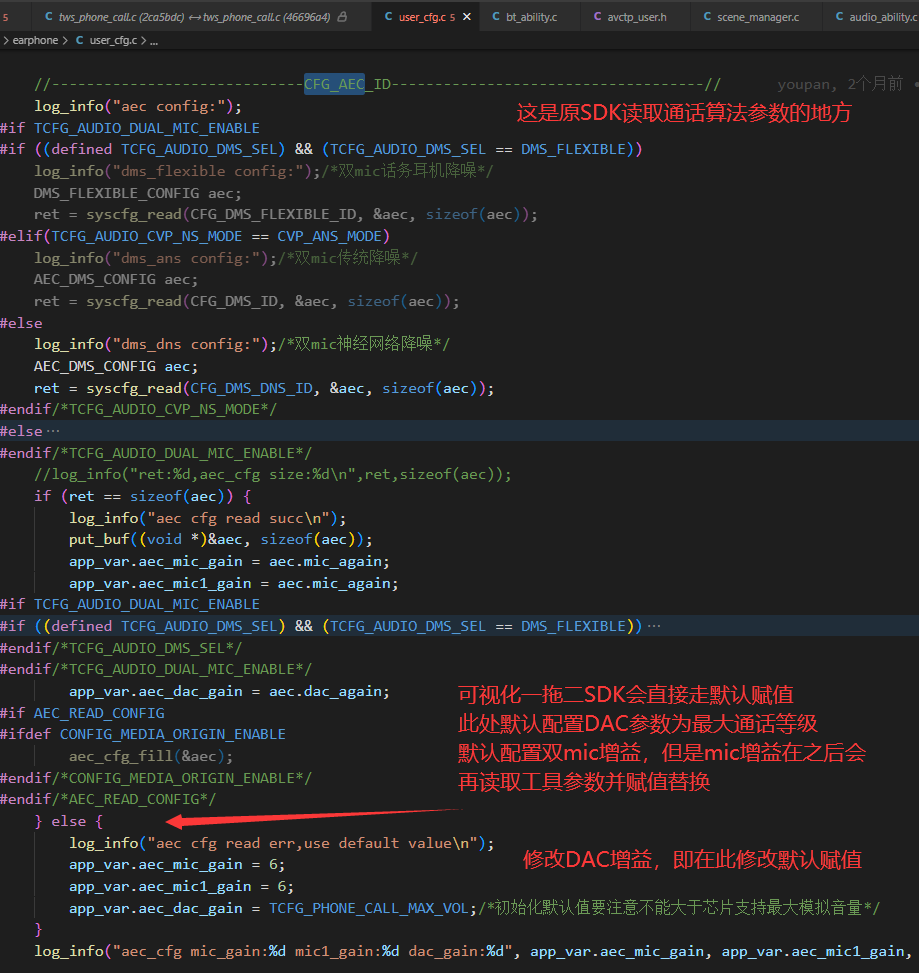
Task: Open the tws_phone_call.c diff comparison tab
Action: 194,17
